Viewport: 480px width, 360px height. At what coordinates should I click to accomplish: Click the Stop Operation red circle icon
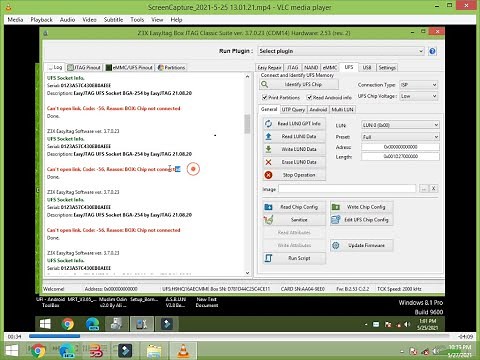coord(268,175)
